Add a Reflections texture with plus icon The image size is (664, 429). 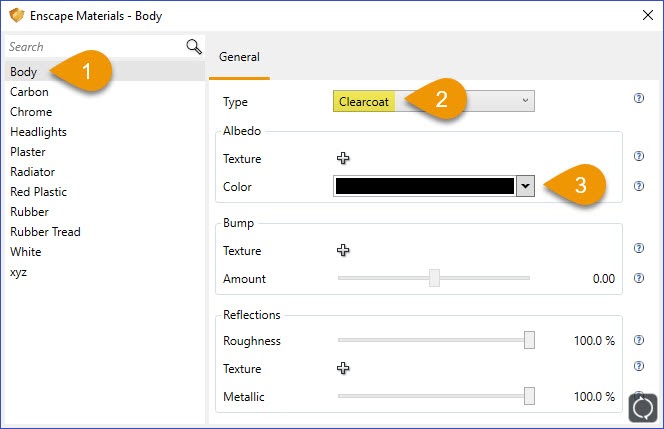[343, 368]
